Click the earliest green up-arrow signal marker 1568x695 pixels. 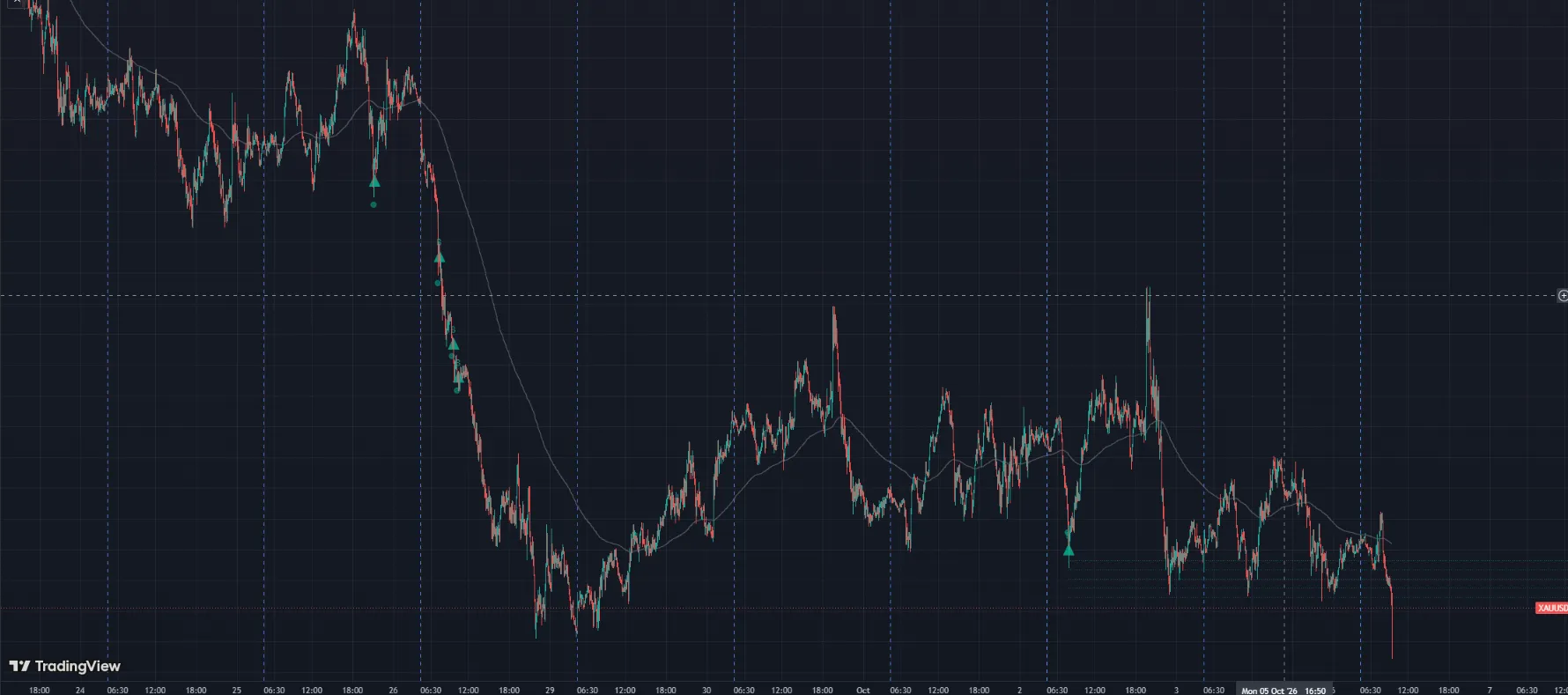(x=374, y=182)
